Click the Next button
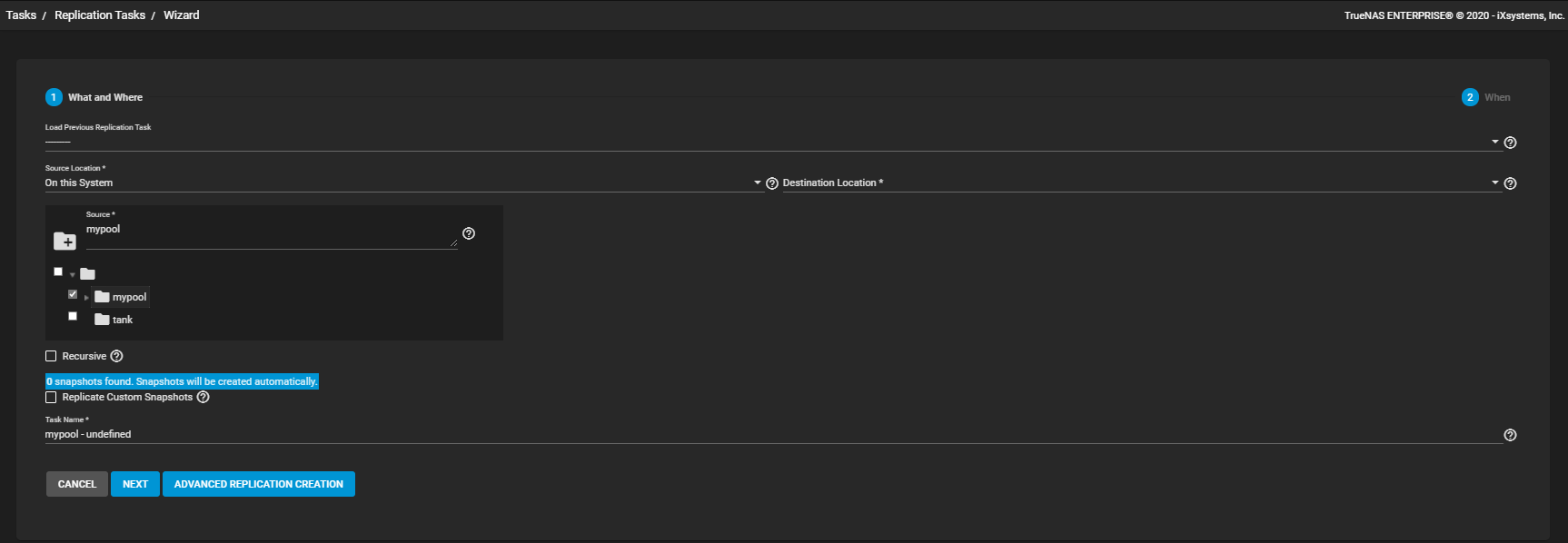 point(134,484)
